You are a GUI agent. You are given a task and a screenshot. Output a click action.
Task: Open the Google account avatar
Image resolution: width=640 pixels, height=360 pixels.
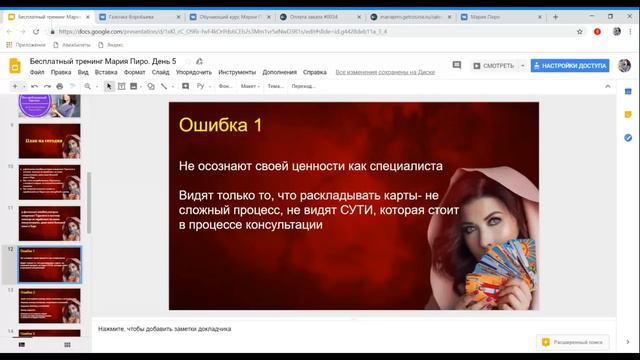tap(624, 65)
